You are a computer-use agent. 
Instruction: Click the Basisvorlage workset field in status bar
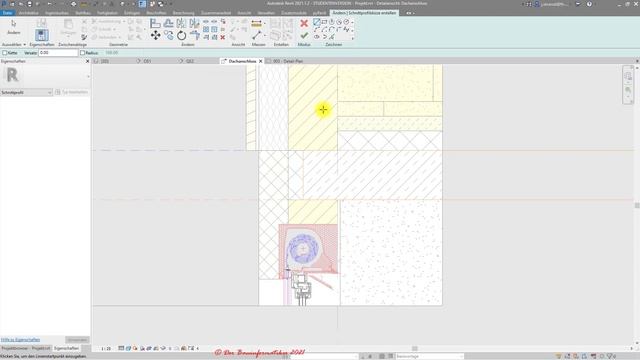pos(429,356)
